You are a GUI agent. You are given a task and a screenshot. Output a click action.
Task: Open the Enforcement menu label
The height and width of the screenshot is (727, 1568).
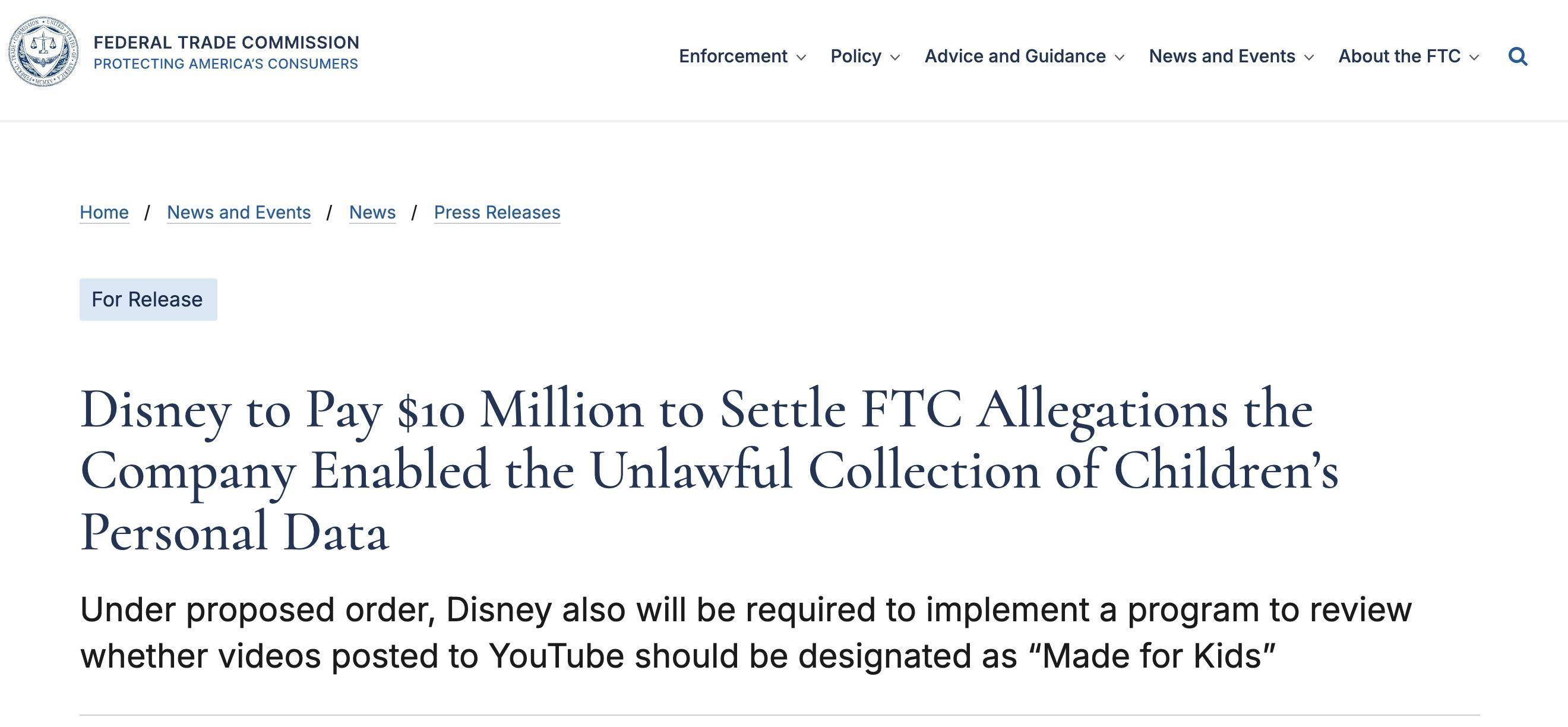coord(733,56)
